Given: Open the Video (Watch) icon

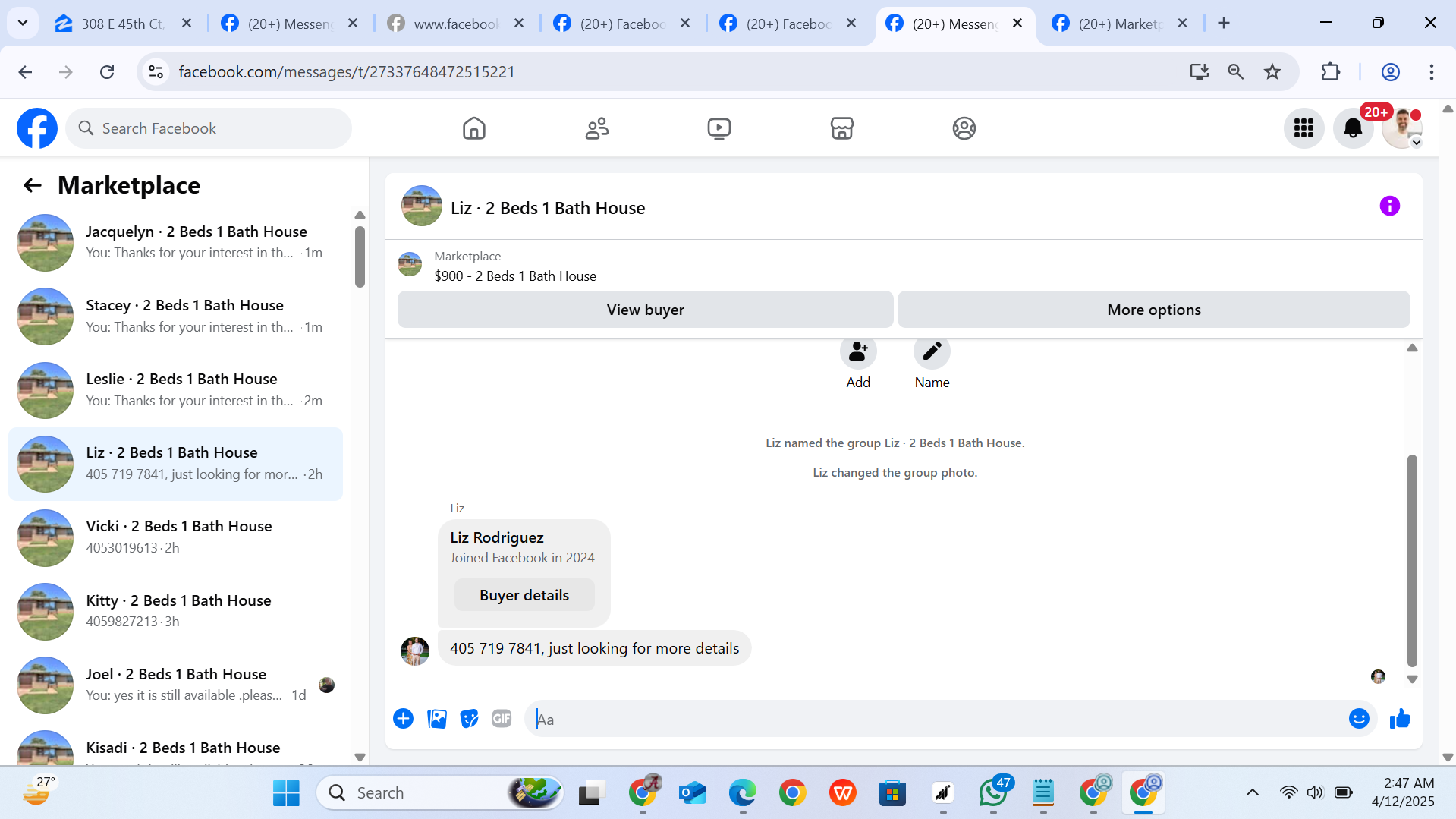Looking at the screenshot, I should click(x=719, y=128).
